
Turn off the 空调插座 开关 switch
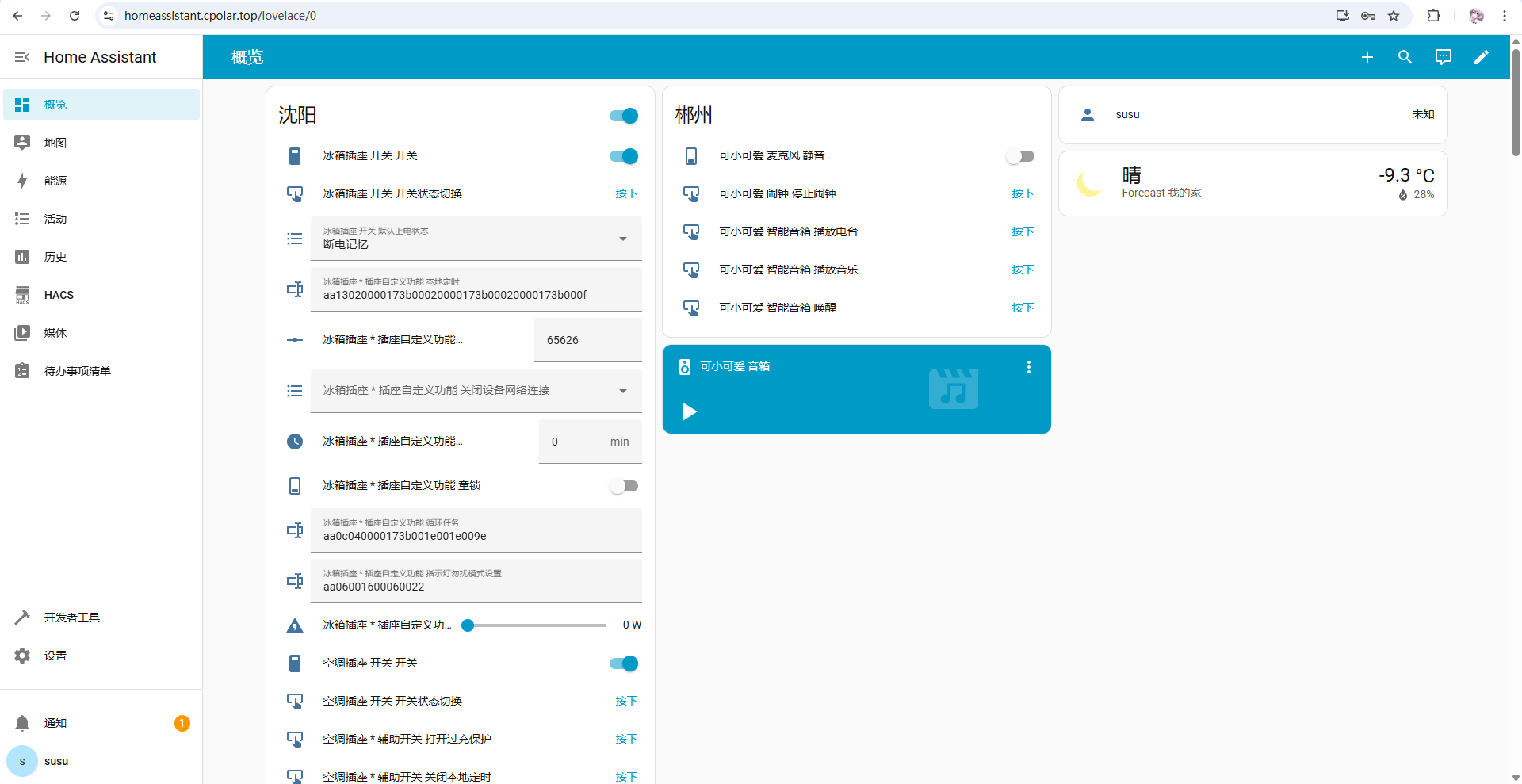(624, 664)
